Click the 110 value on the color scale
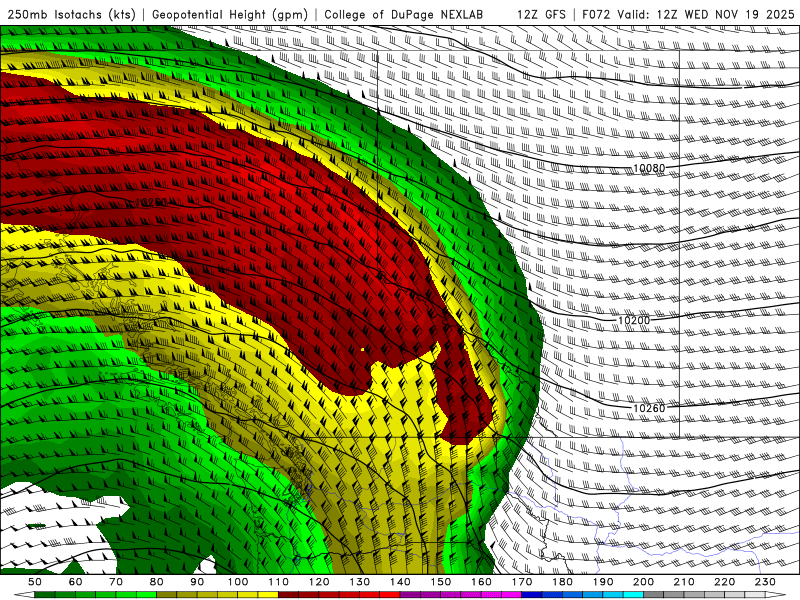This screenshot has height=600, width=800. click(x=279, y=582)
